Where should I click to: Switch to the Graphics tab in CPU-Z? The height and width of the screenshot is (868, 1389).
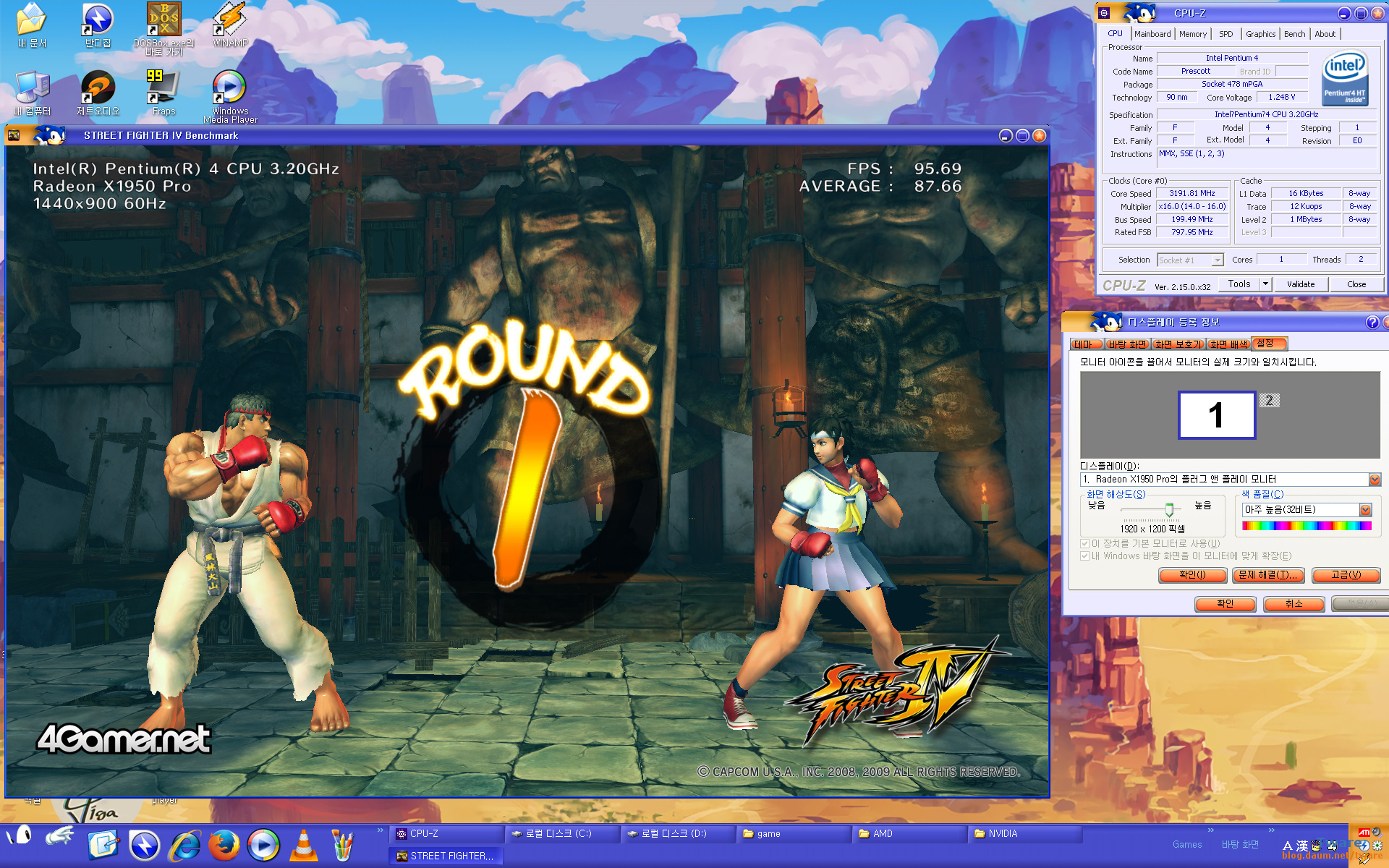coord(1260,34)
